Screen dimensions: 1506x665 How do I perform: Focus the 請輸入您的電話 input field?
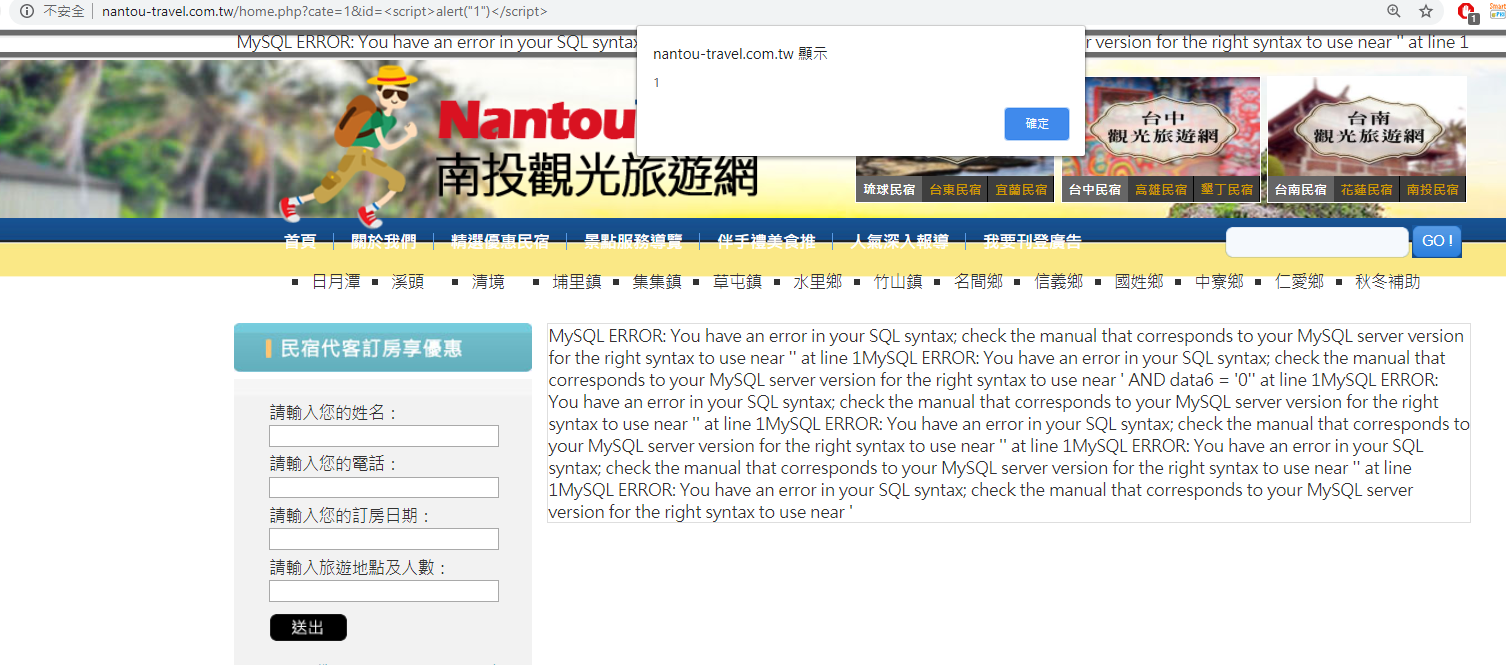[x=384, y=487]
